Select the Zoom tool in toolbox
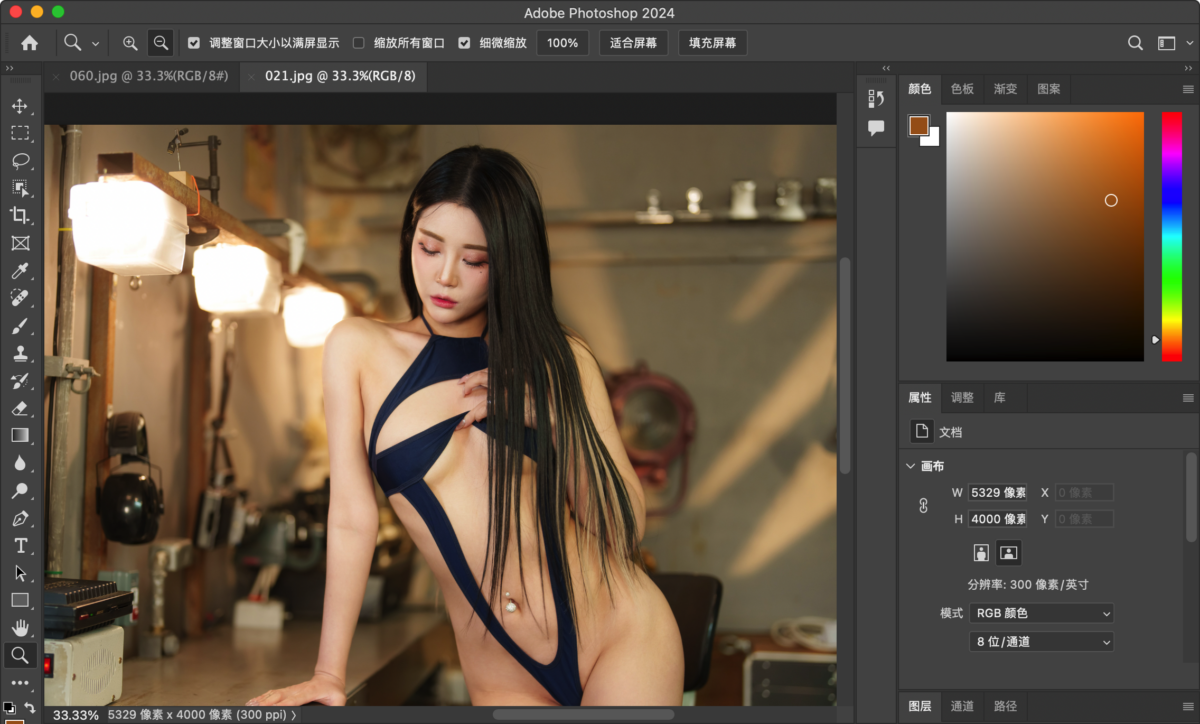The width and height of the screenshot is (1200, 724). (20, 656)
